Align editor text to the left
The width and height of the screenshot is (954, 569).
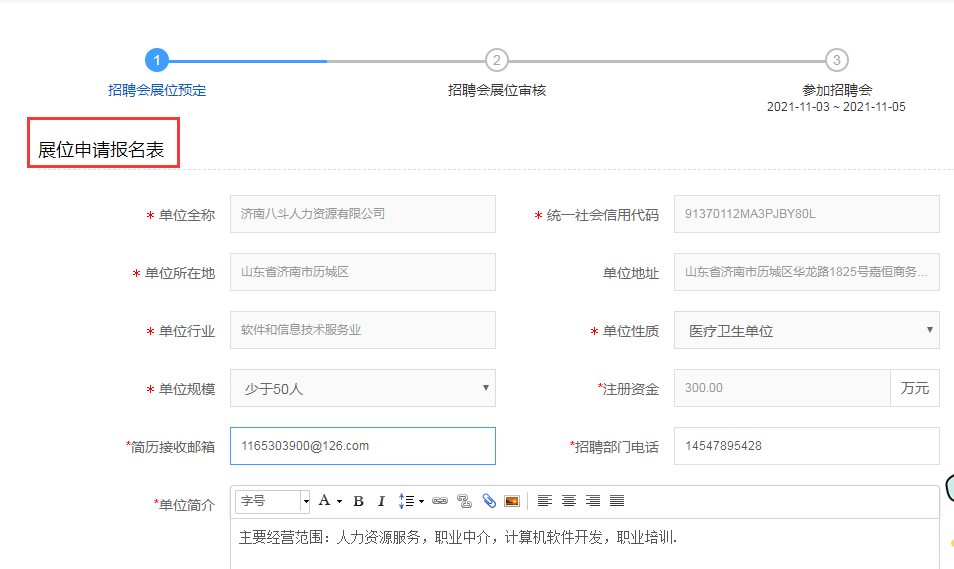pyautogui.click(x=545, y=501)
